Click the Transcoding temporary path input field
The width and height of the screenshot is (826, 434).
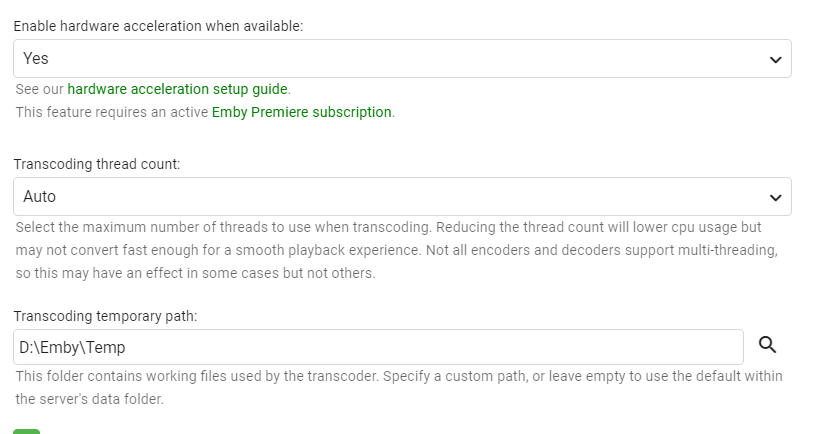[378, 347]
